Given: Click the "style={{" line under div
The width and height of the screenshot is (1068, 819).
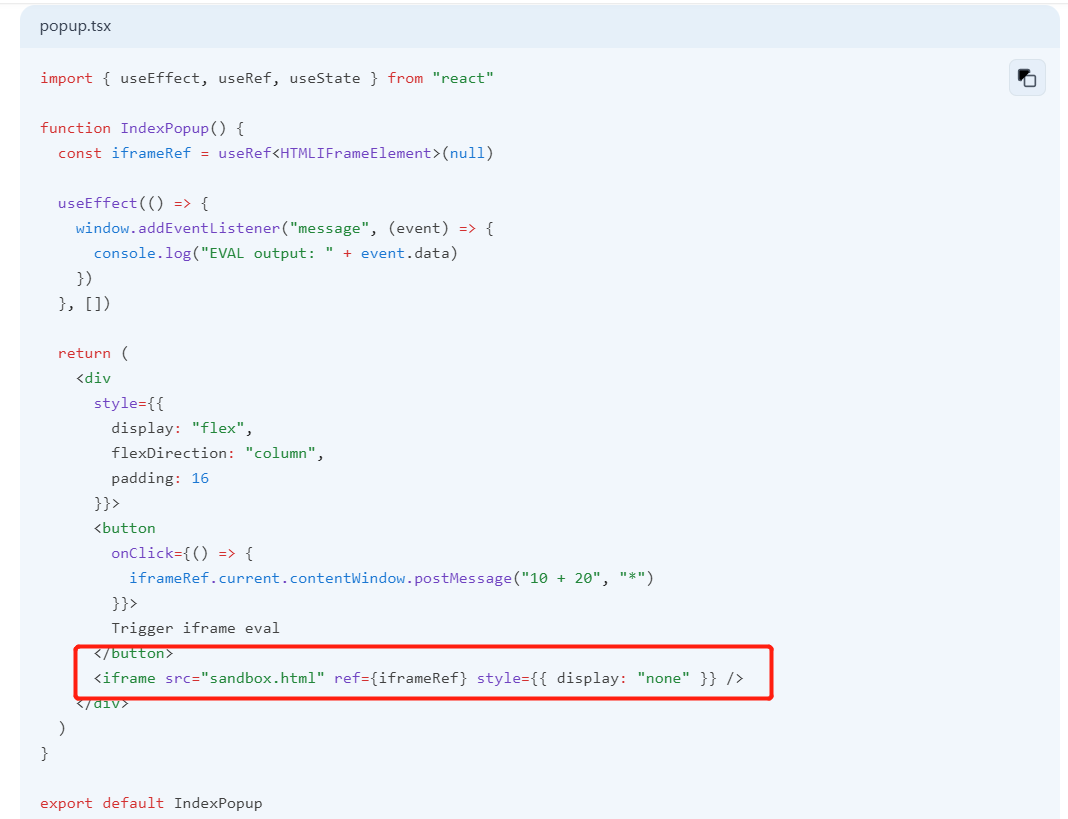Looking at the screenshot, I should click(129, 403).
